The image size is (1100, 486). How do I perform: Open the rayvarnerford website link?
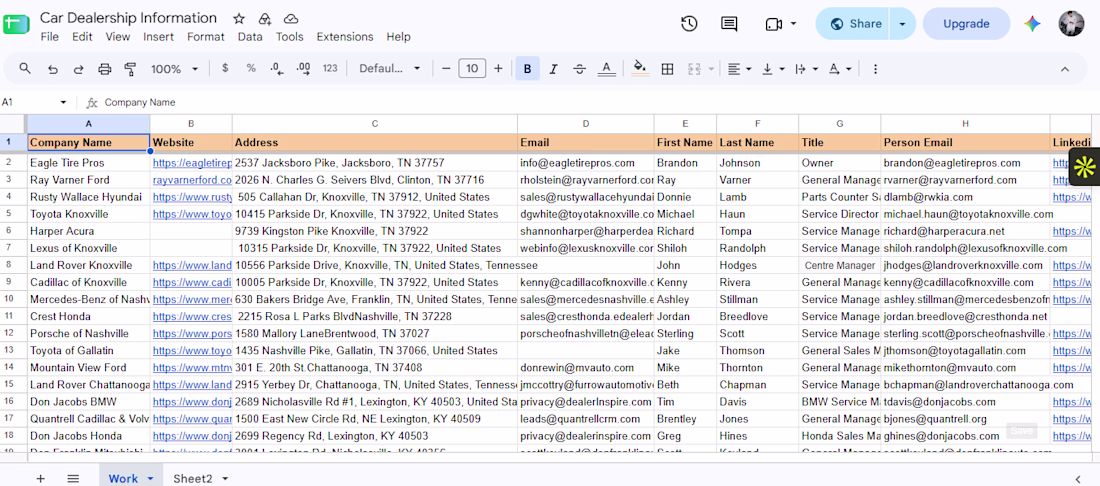coord(192,180)
